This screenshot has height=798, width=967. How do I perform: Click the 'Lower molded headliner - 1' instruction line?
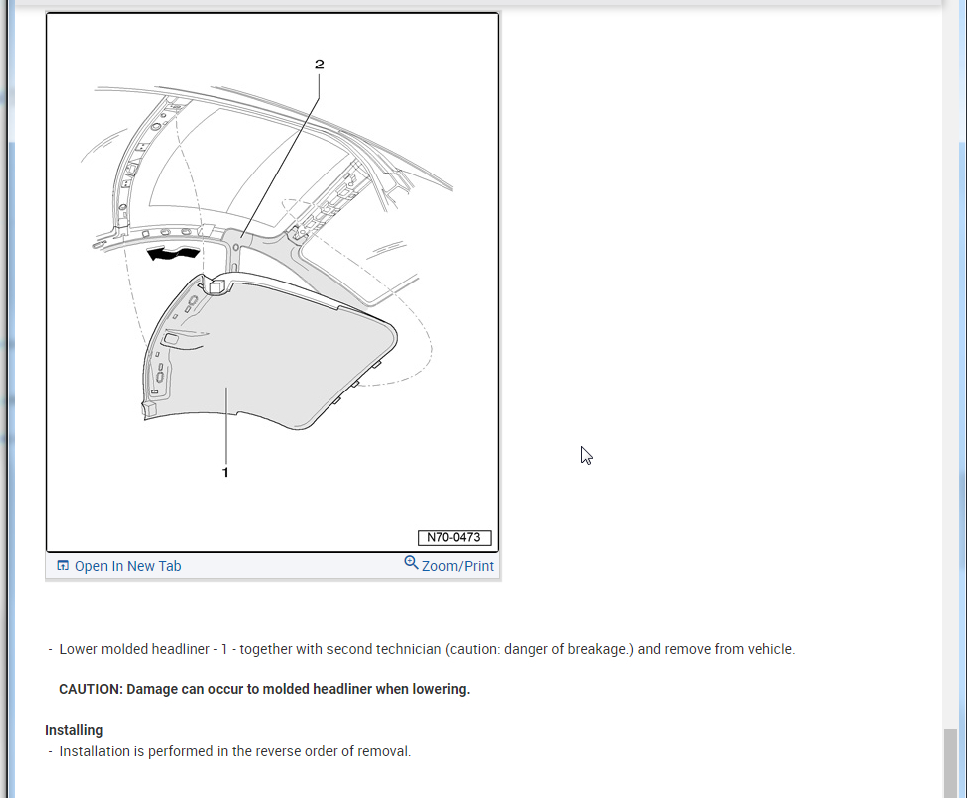tap(427, 649)
